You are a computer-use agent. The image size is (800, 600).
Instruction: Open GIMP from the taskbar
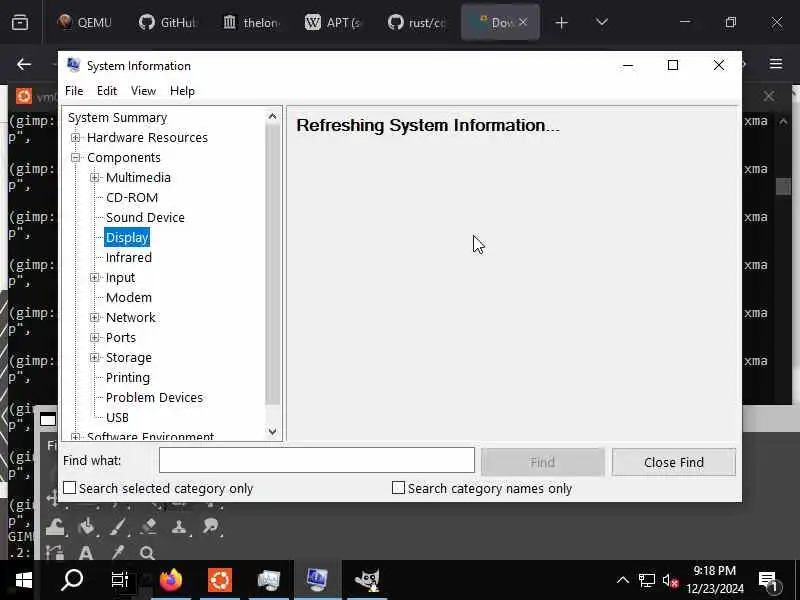[x=367, y=580]
